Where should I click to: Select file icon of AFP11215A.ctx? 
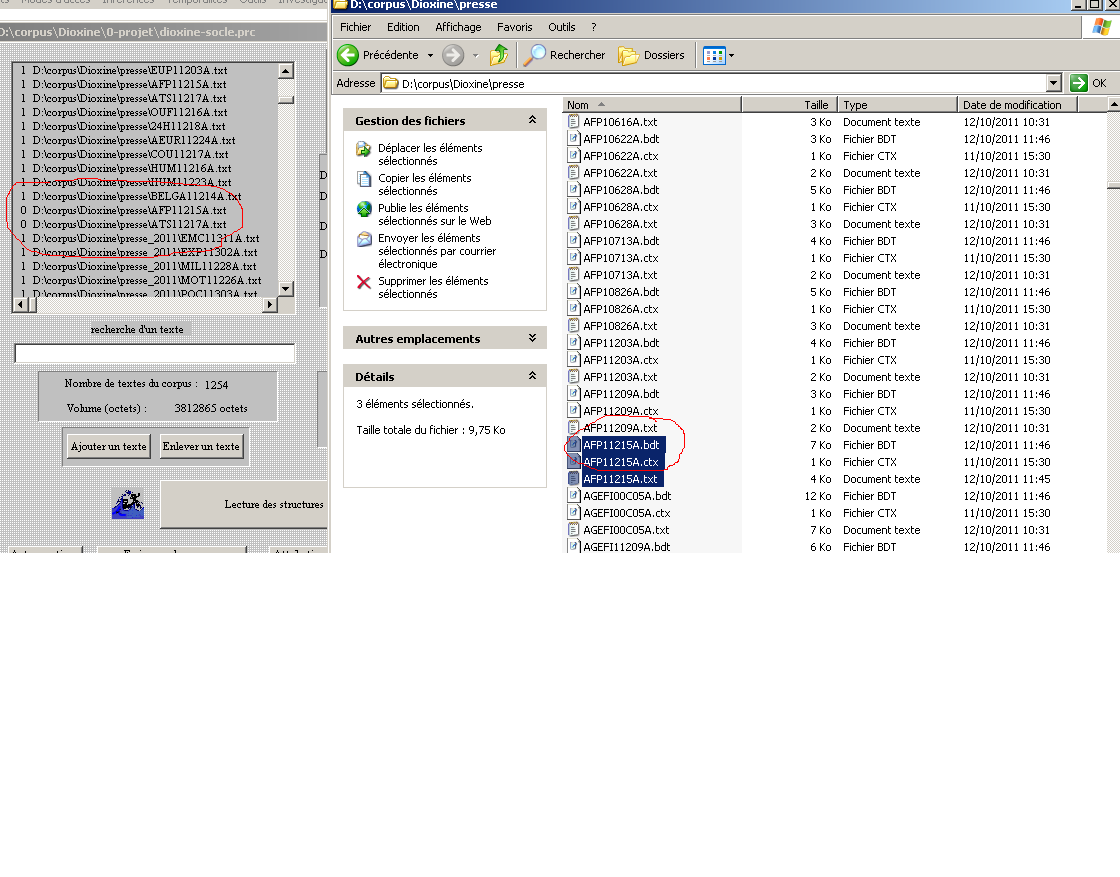click(x=573, y=462)
